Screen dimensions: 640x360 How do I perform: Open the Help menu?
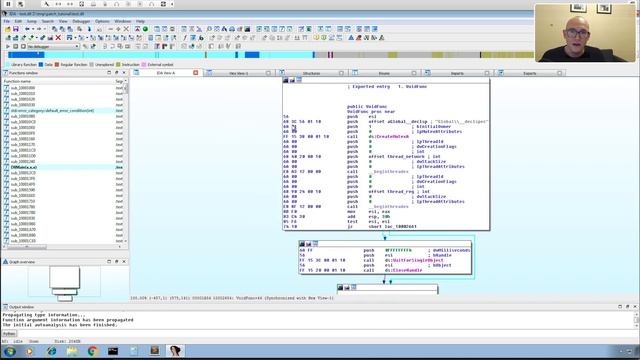pos(140,21)
